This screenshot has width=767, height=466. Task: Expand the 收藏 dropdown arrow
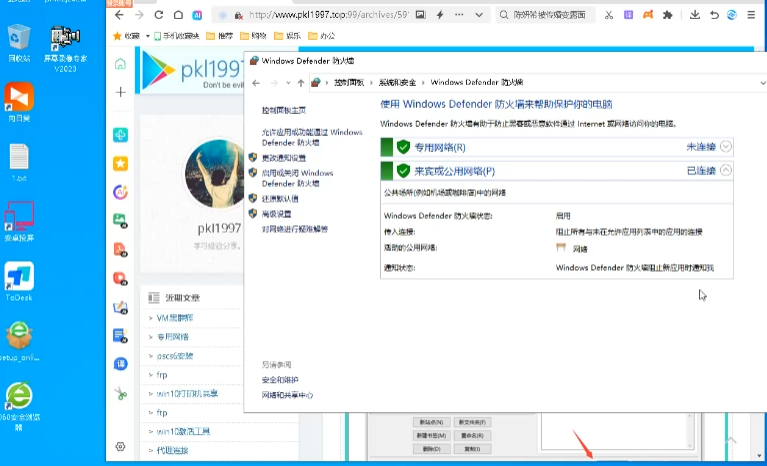click(147, 36)
